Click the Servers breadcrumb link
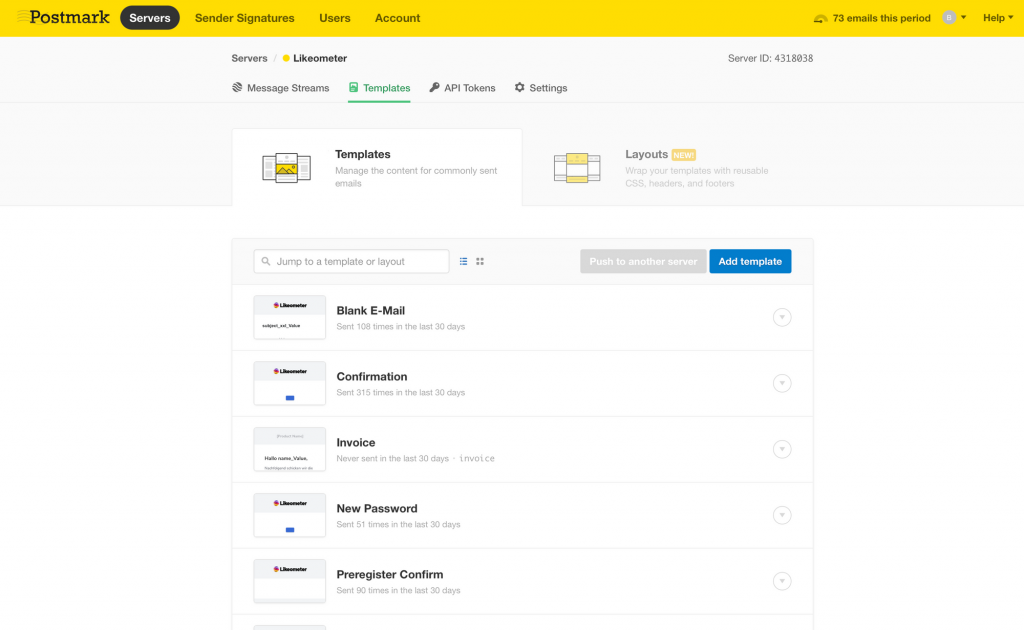Image resolution: width=1024 pixels, height=630 pixels. point(249,58)
